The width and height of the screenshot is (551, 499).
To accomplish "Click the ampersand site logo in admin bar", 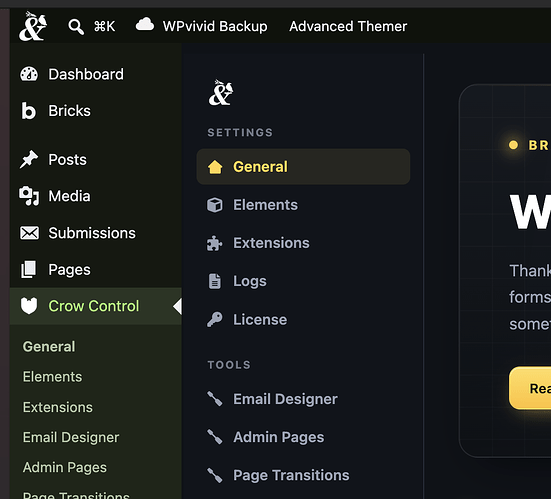I will click(33, 26).
